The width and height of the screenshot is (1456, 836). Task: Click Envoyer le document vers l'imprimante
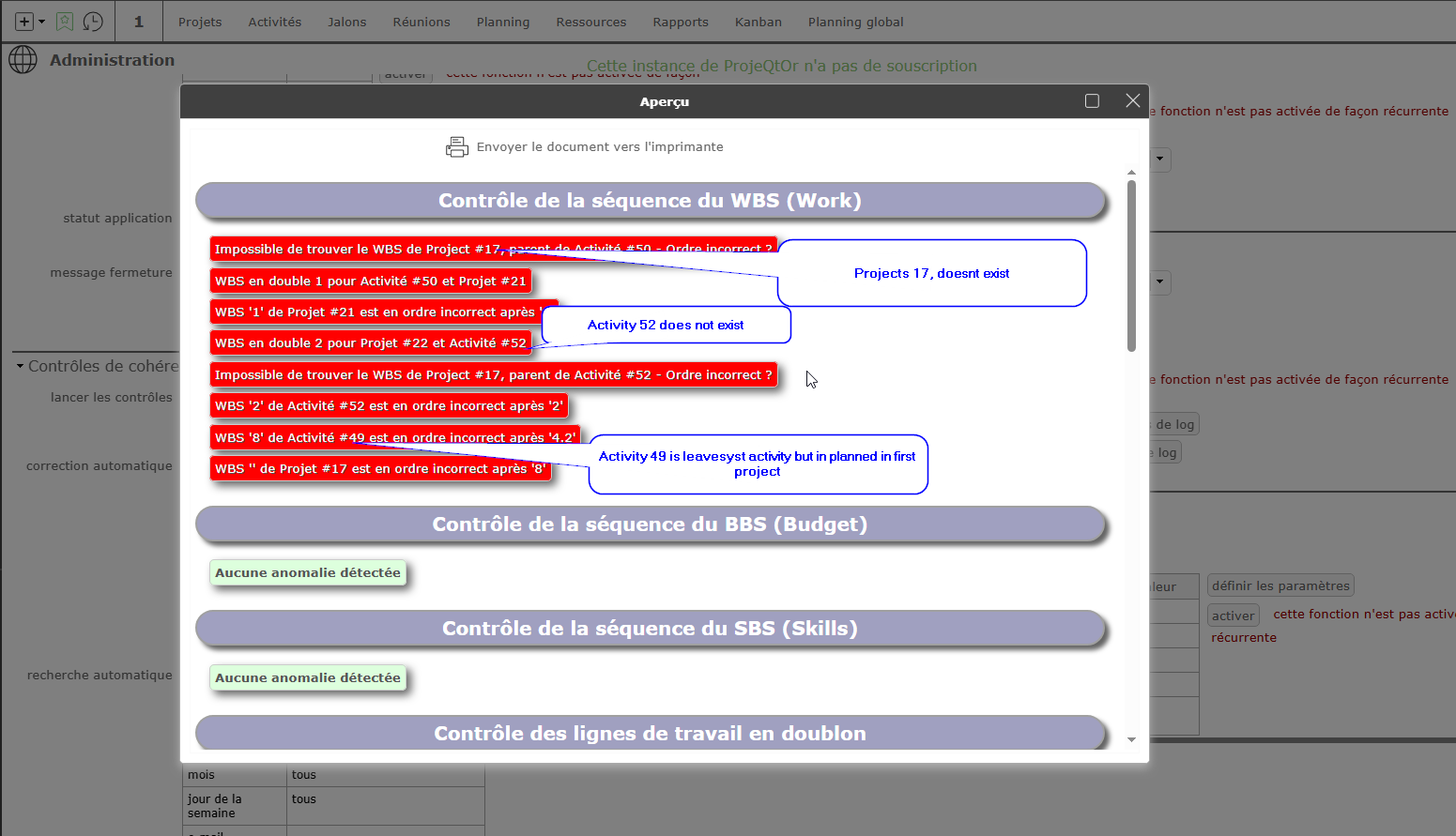(601, 146)
